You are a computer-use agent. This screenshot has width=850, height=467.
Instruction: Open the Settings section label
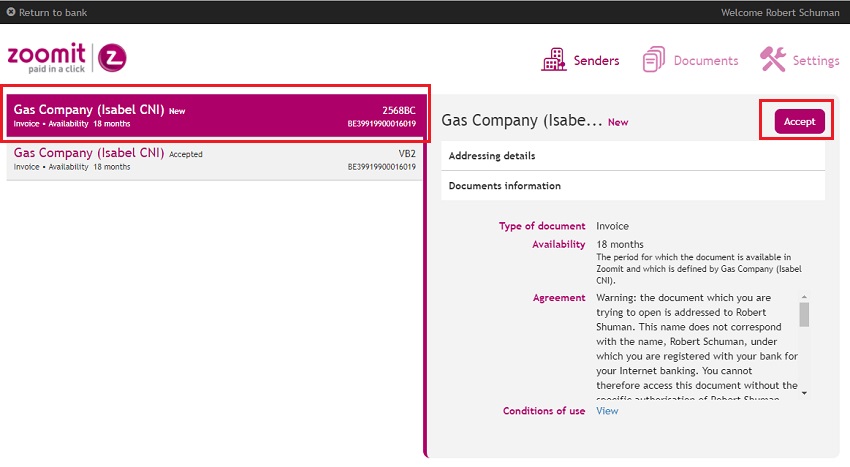tap(816, 61)
